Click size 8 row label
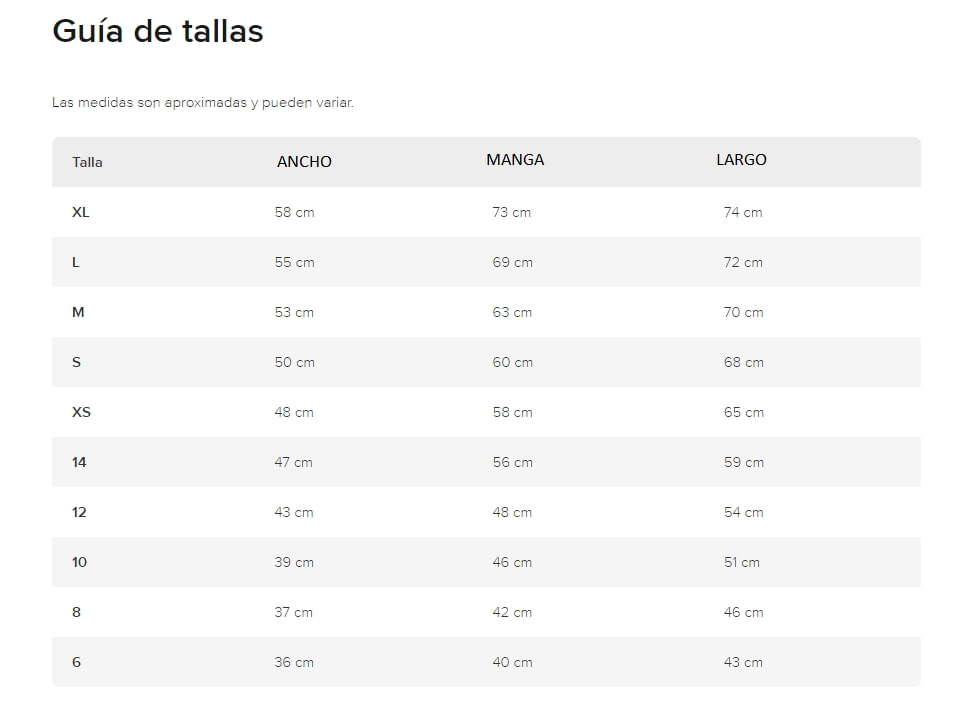Viewport: 971px width, 718px height. click(x=76, y=612)
